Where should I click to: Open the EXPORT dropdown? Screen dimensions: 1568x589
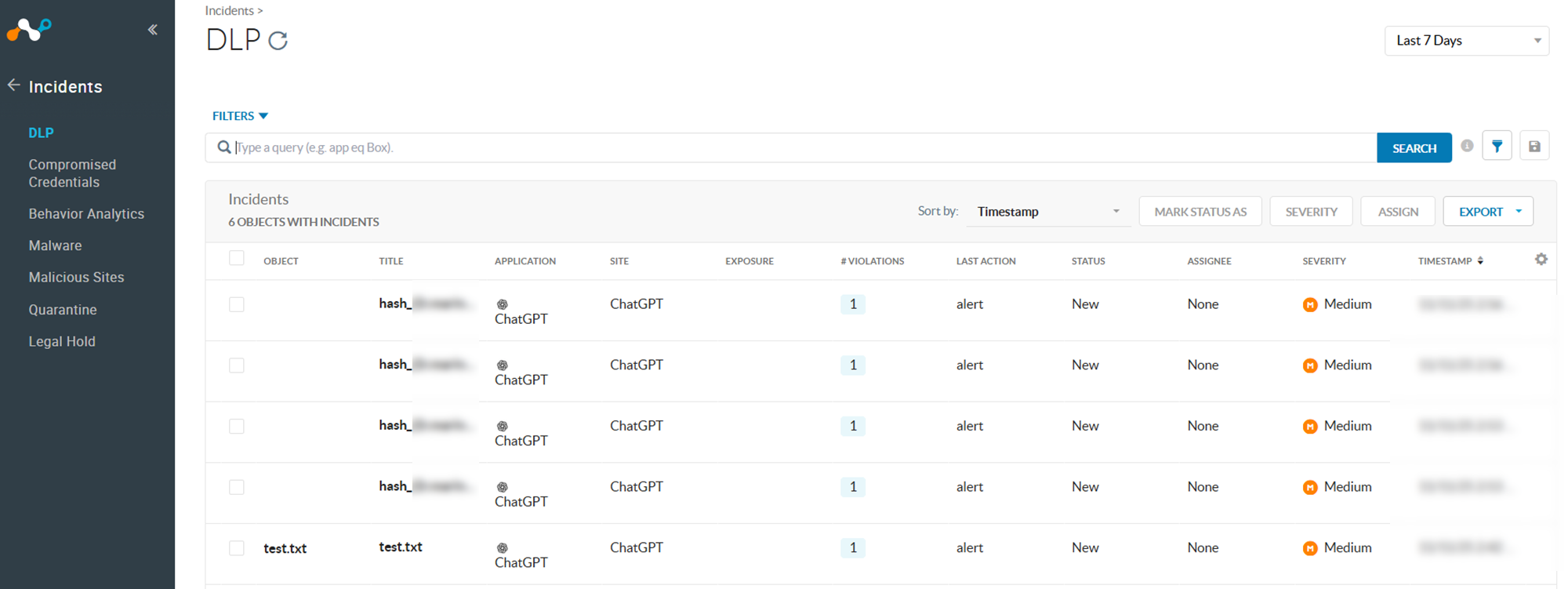pos(1488,212)
